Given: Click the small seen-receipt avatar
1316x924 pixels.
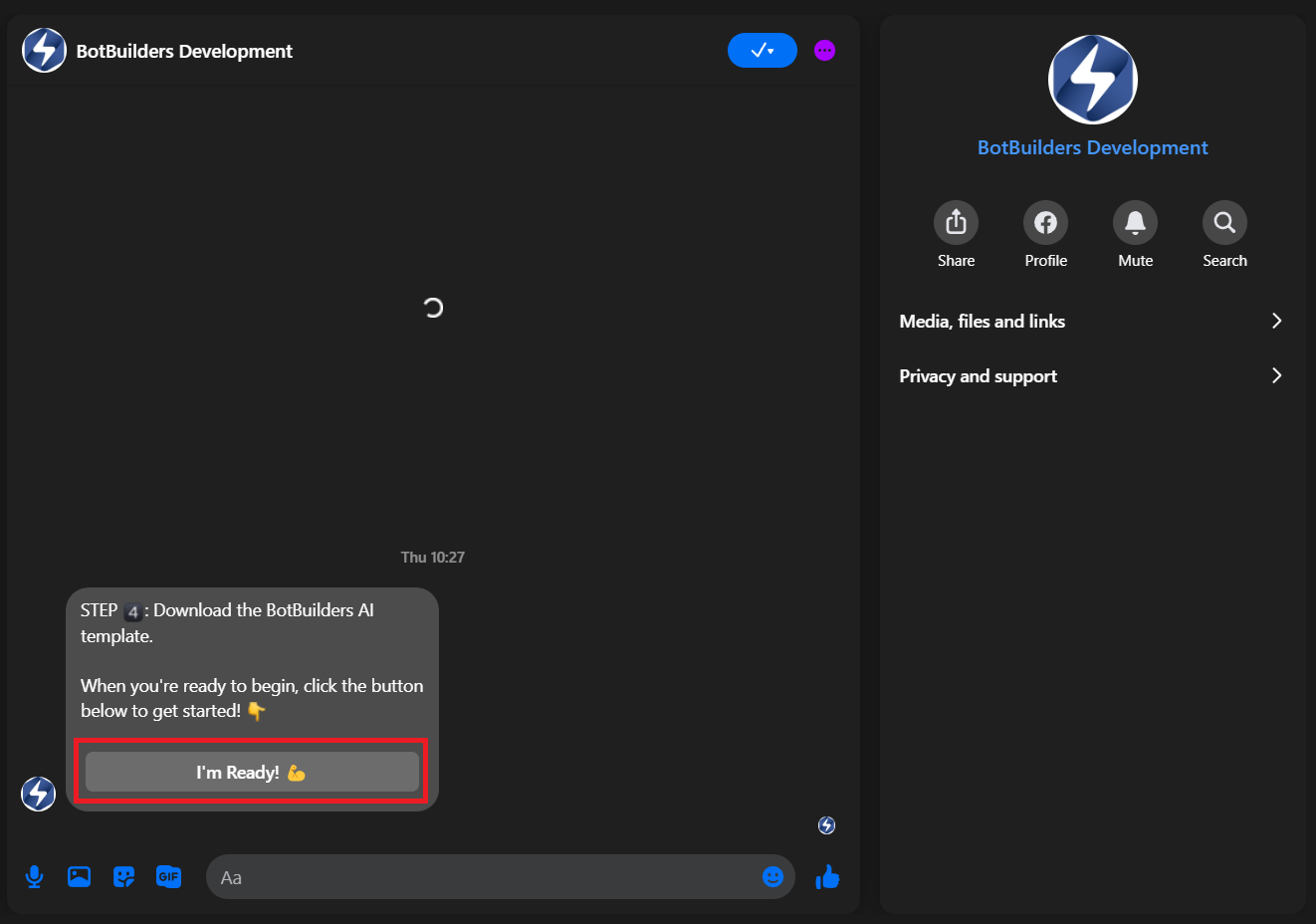Looking at the screenshot, I should tap(826, 825).
